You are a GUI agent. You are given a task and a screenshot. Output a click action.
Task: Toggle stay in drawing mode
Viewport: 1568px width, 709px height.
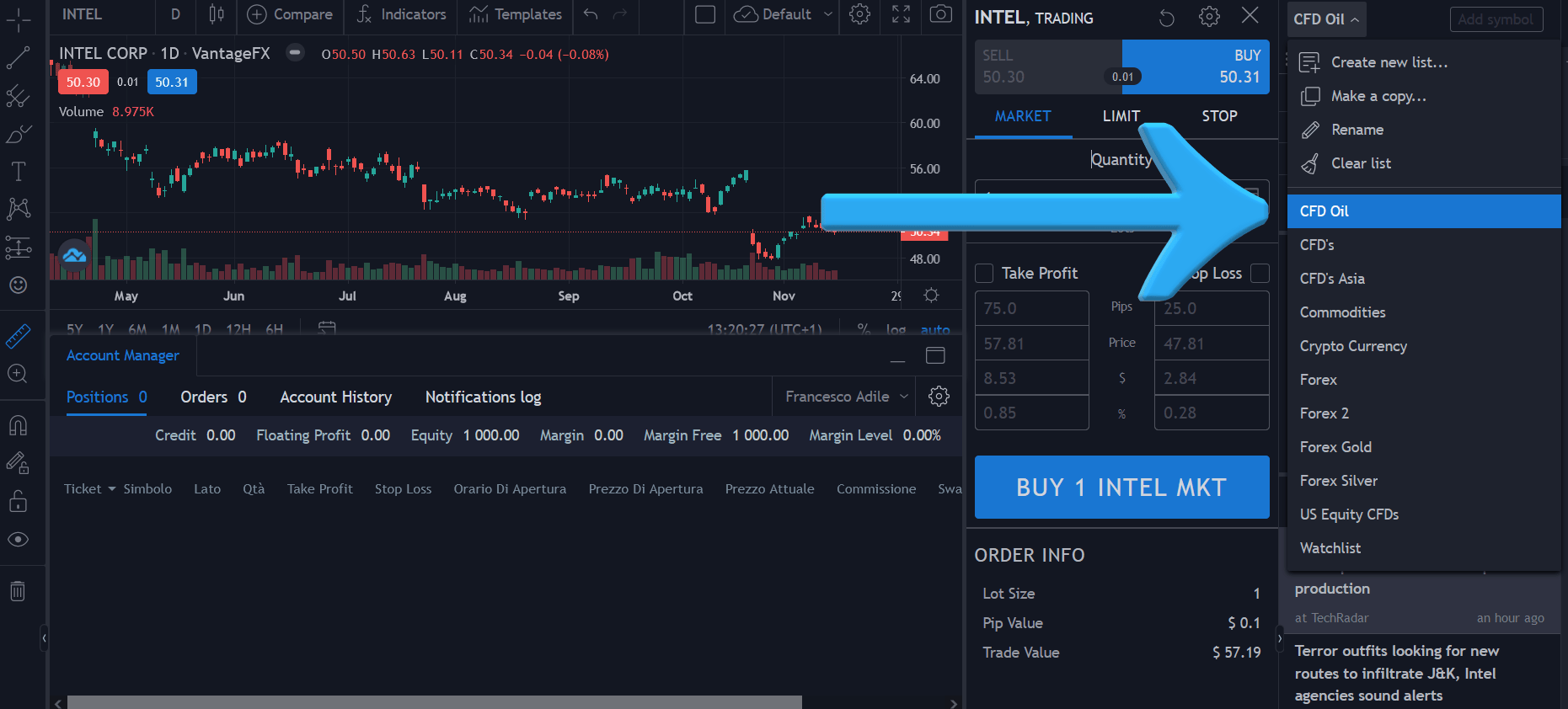pyautogui.click(x=18, y=463)
